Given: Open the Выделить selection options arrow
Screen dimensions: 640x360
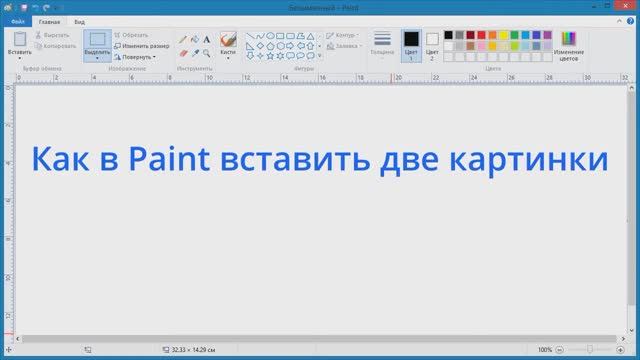Looking at the screenshot, I should pos(97,58).
